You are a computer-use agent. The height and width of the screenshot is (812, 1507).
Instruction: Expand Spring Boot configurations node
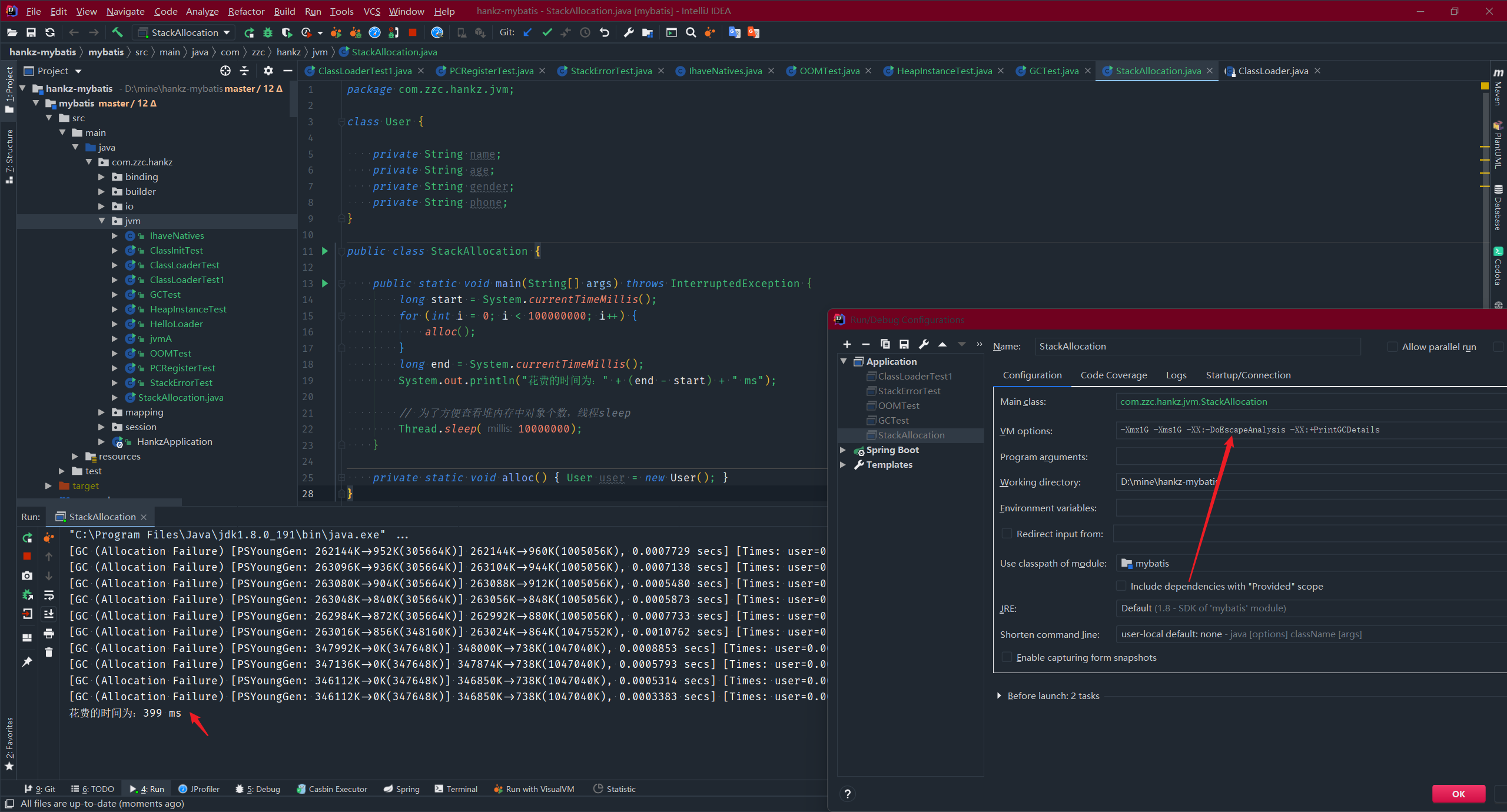[x=843, y=450]
